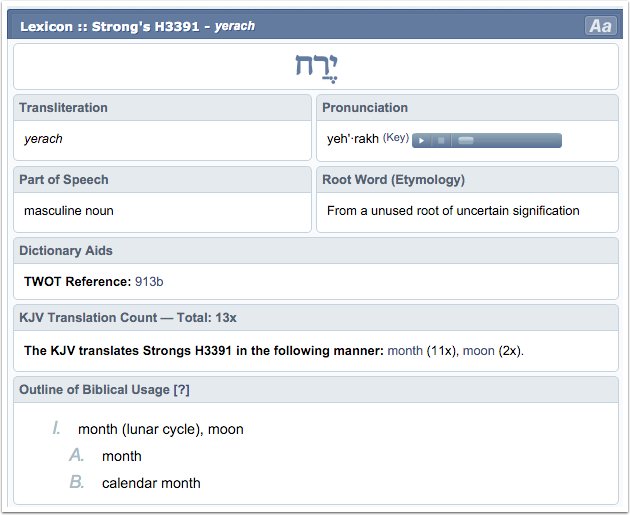The image size is (630, 515).
Task: Play the yerach pronunciation audio
Action: [421, 140]
